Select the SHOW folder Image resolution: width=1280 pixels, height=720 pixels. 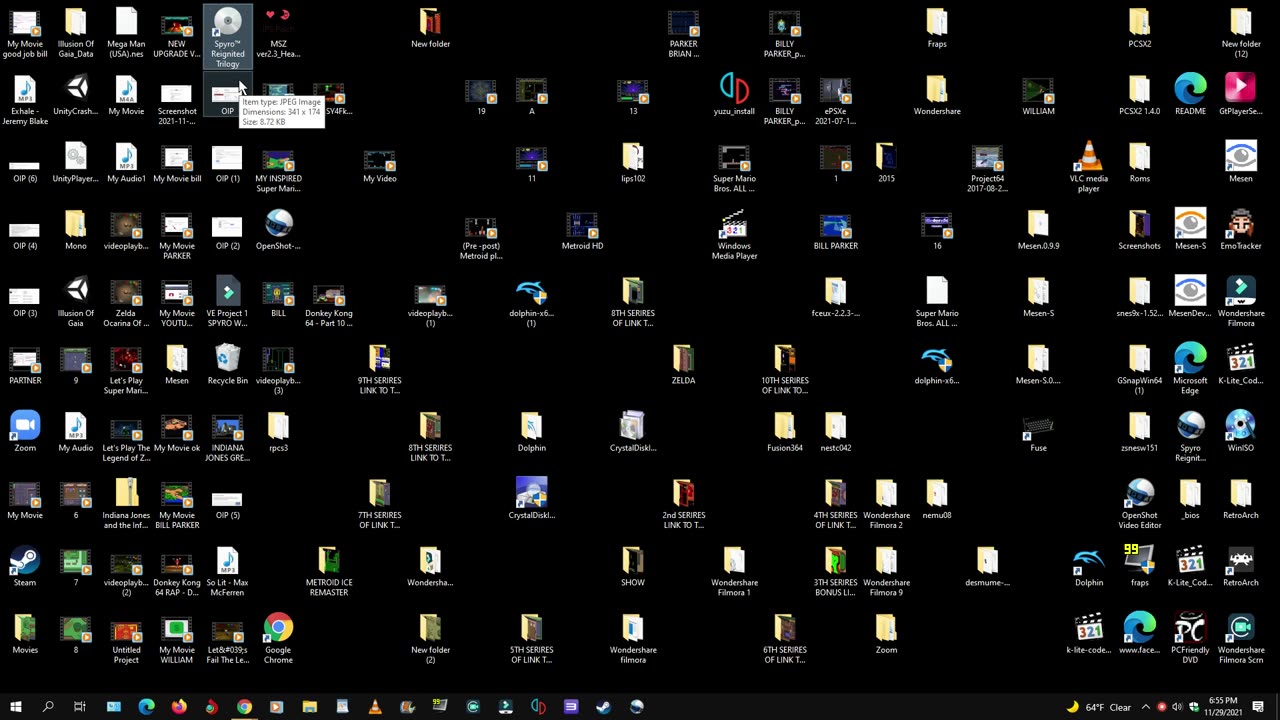[x=633, y=566]
